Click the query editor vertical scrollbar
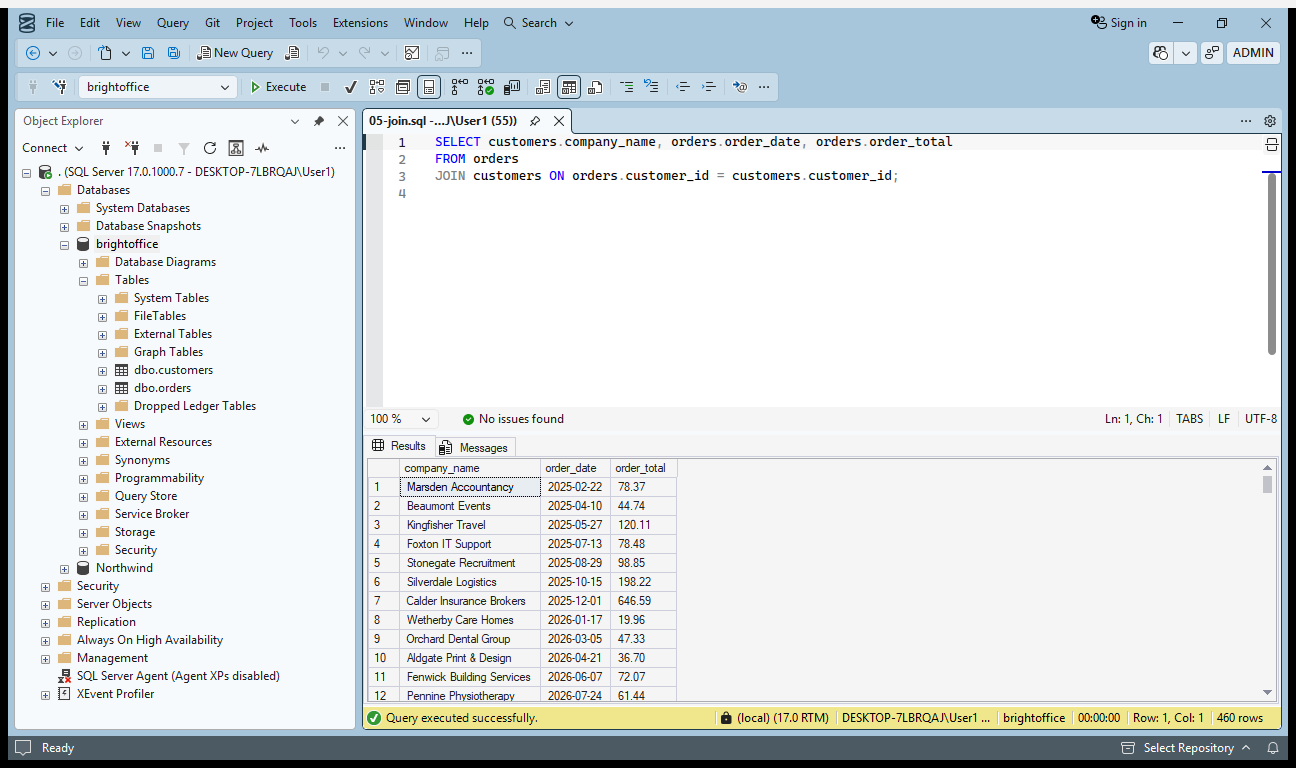 [1272, 265]
